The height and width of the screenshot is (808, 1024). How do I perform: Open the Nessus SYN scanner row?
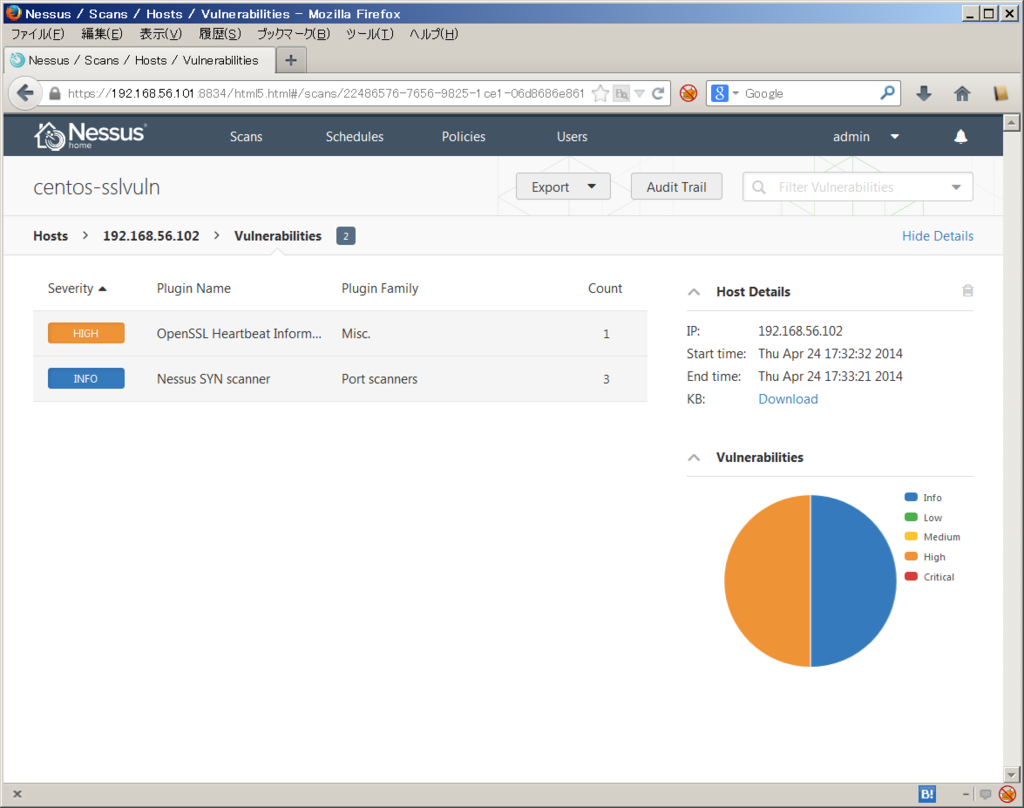pos(340,379)
